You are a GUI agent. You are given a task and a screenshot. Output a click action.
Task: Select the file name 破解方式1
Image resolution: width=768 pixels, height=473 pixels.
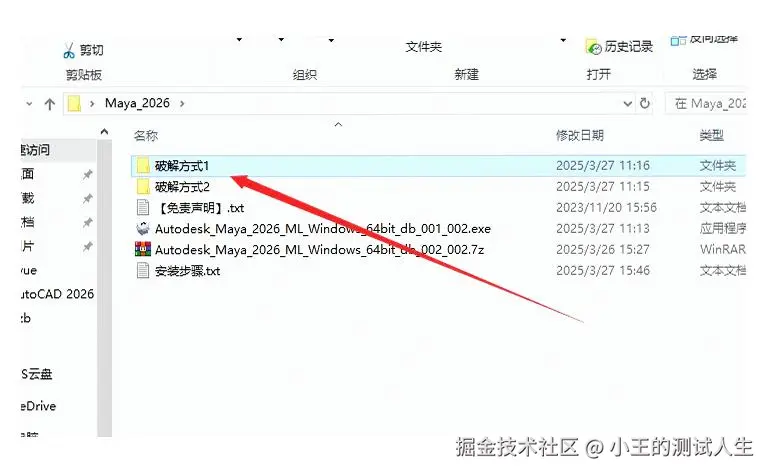[x=182, y=166]
